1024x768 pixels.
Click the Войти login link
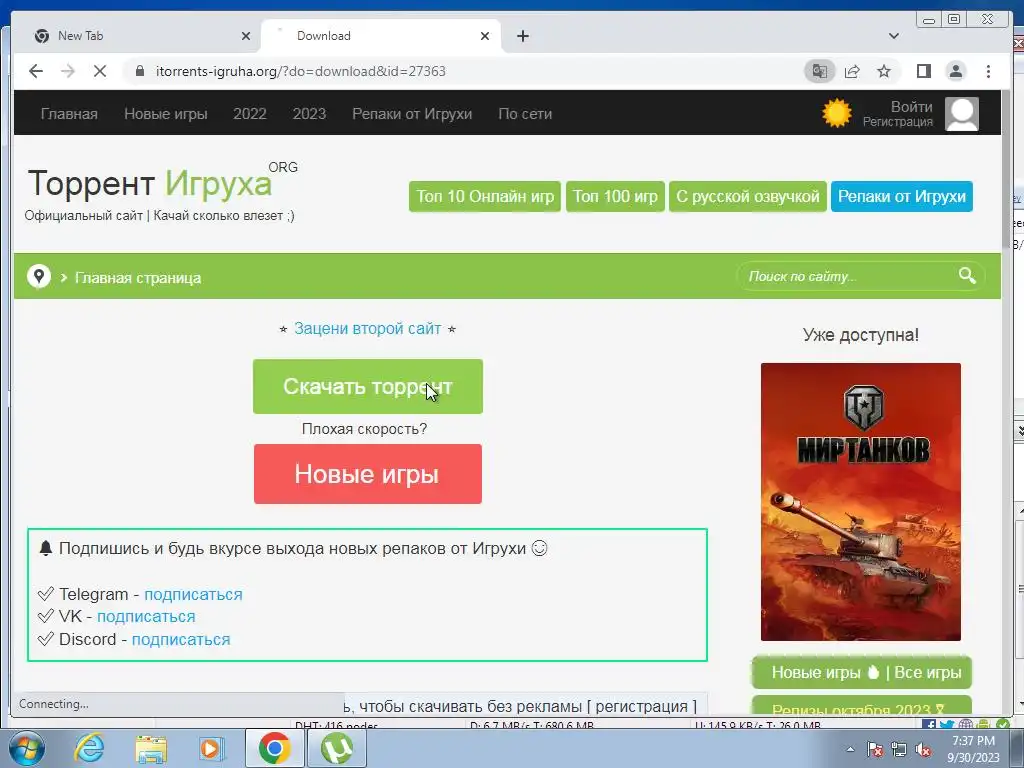[x=912, y=106]
